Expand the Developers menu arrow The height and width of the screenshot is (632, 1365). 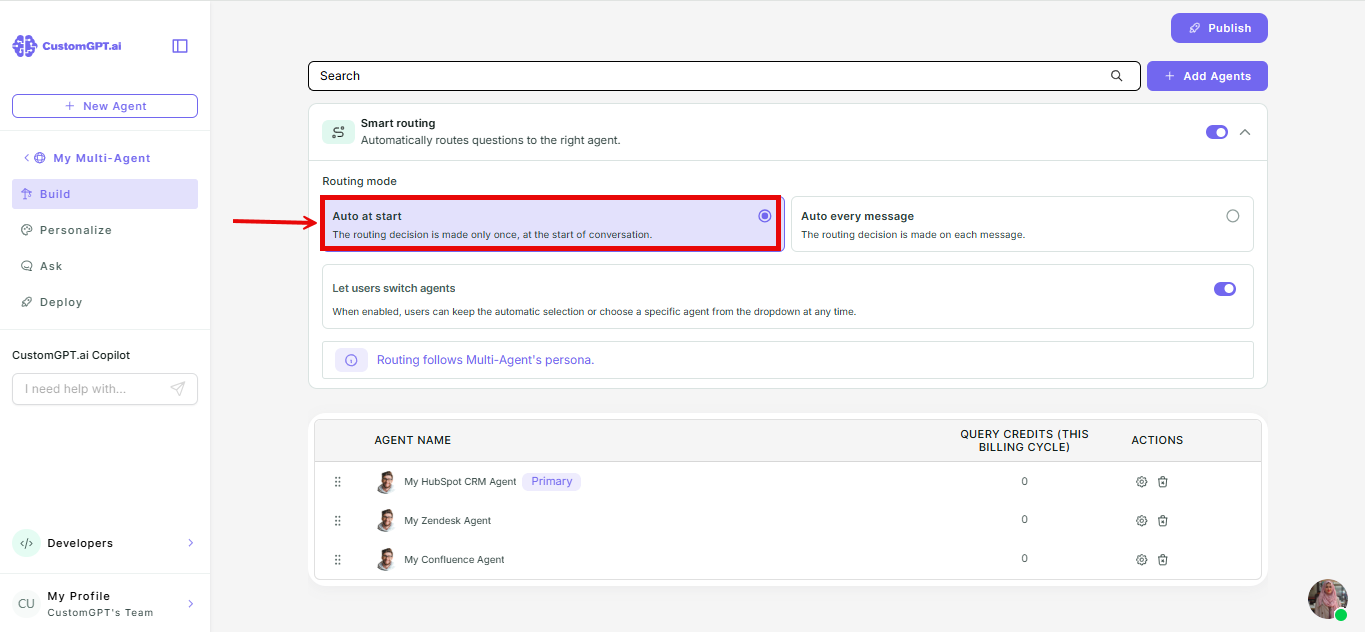tap(191, 543)
